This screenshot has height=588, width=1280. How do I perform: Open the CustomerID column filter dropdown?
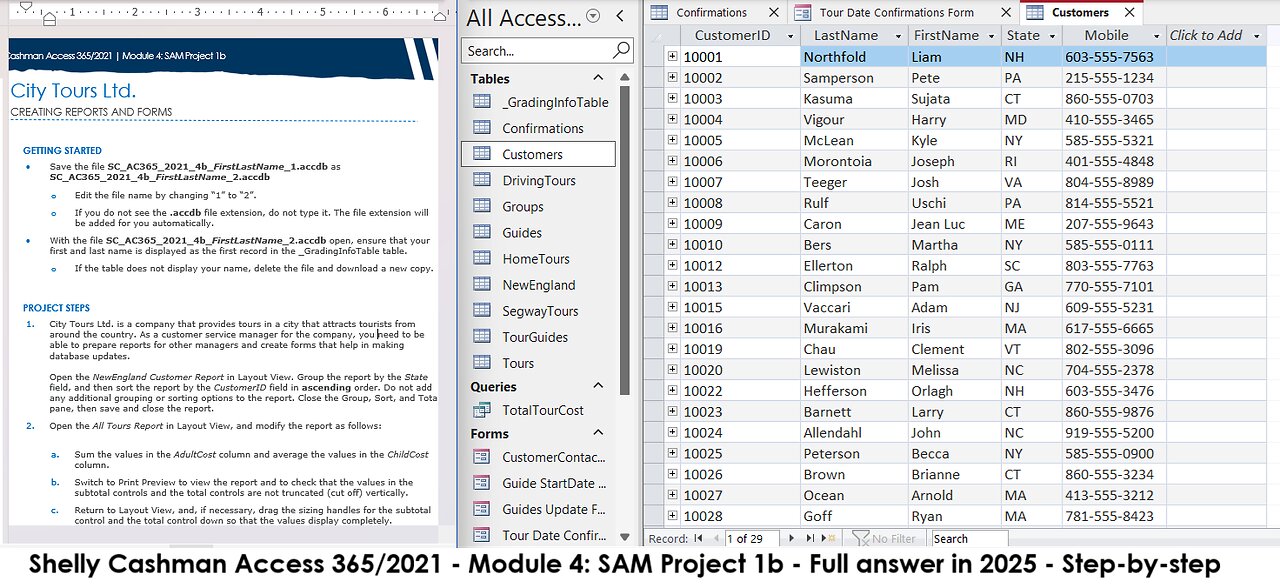(790, 36)
